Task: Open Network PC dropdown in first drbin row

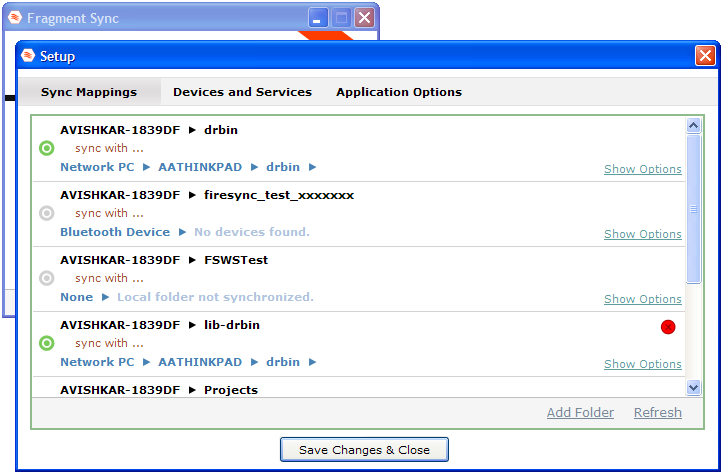Action: pos(97,167)
